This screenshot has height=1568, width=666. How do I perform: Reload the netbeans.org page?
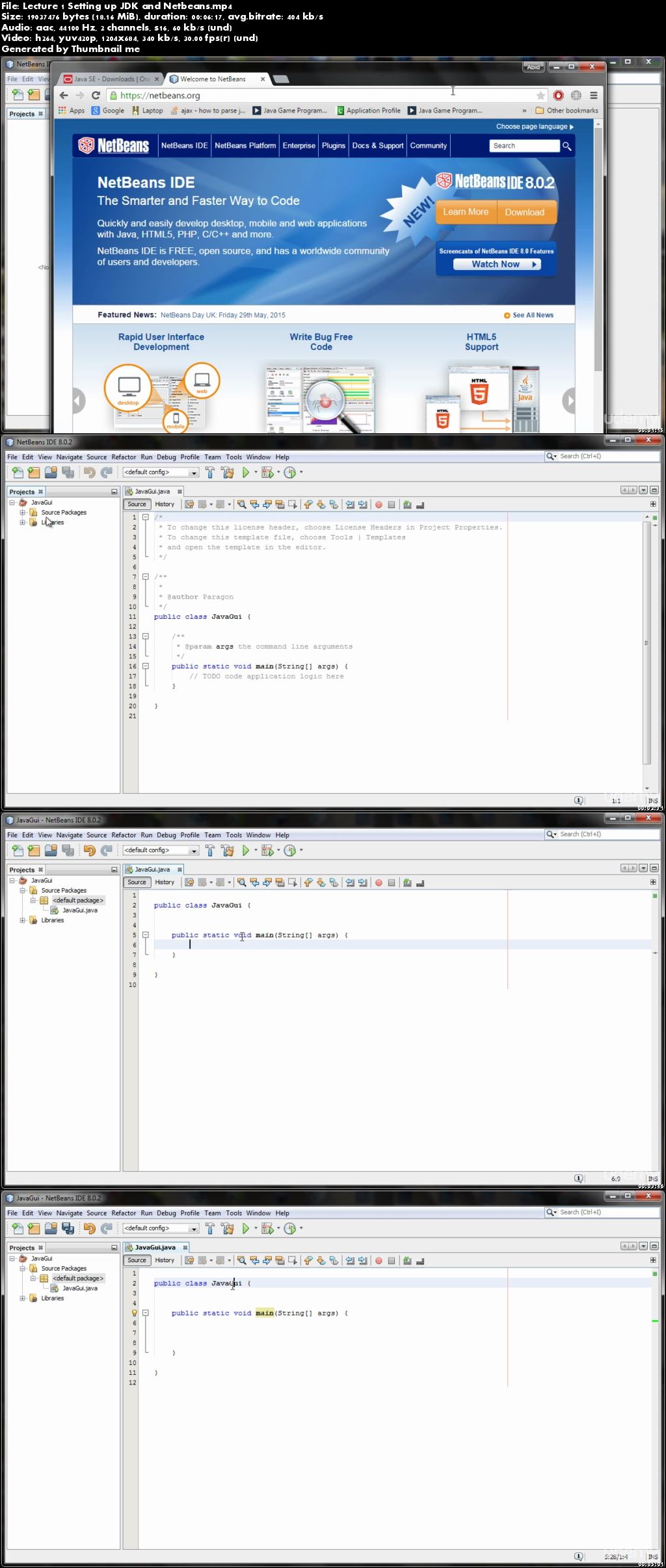[x=96, y=95]
